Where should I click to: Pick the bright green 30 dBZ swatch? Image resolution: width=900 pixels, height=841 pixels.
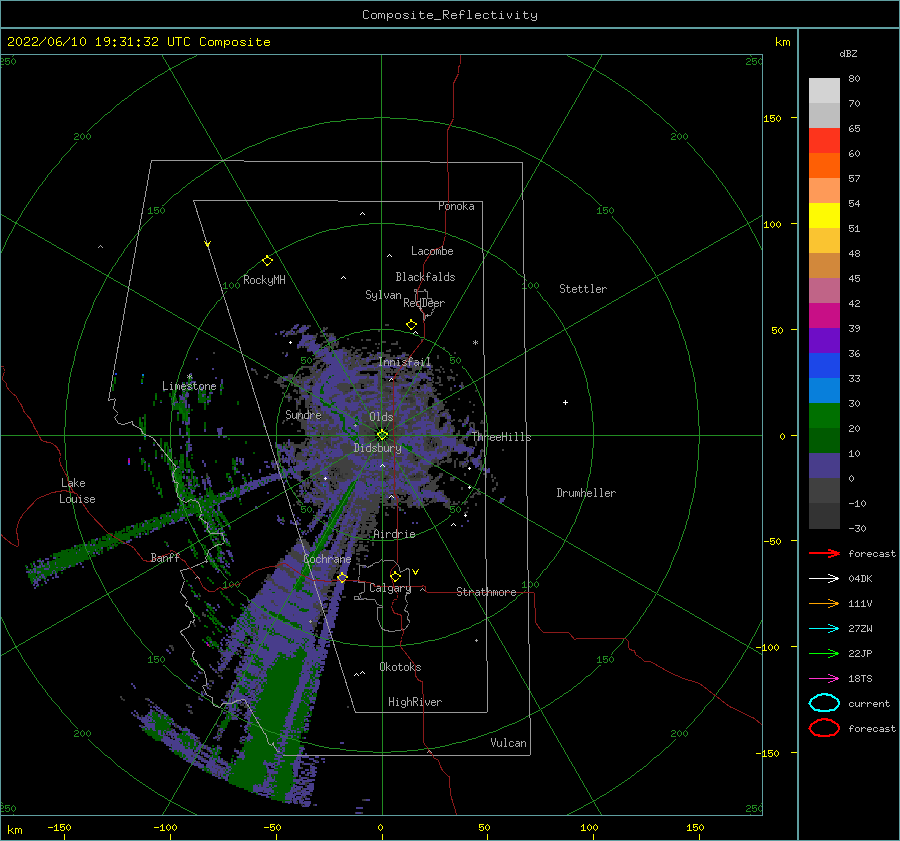[x=824, y=416]
